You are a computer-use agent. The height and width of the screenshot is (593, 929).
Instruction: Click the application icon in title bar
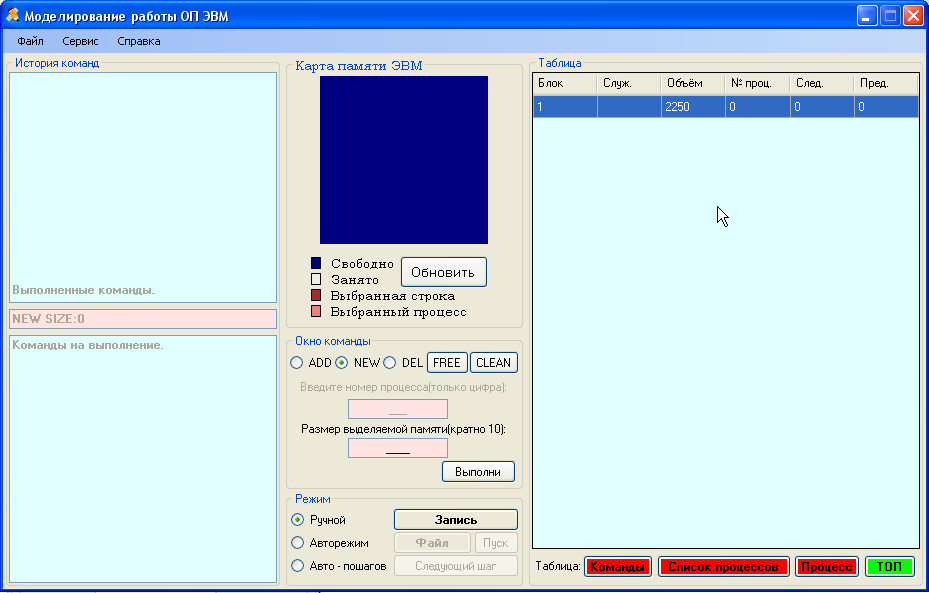(12, 15)
